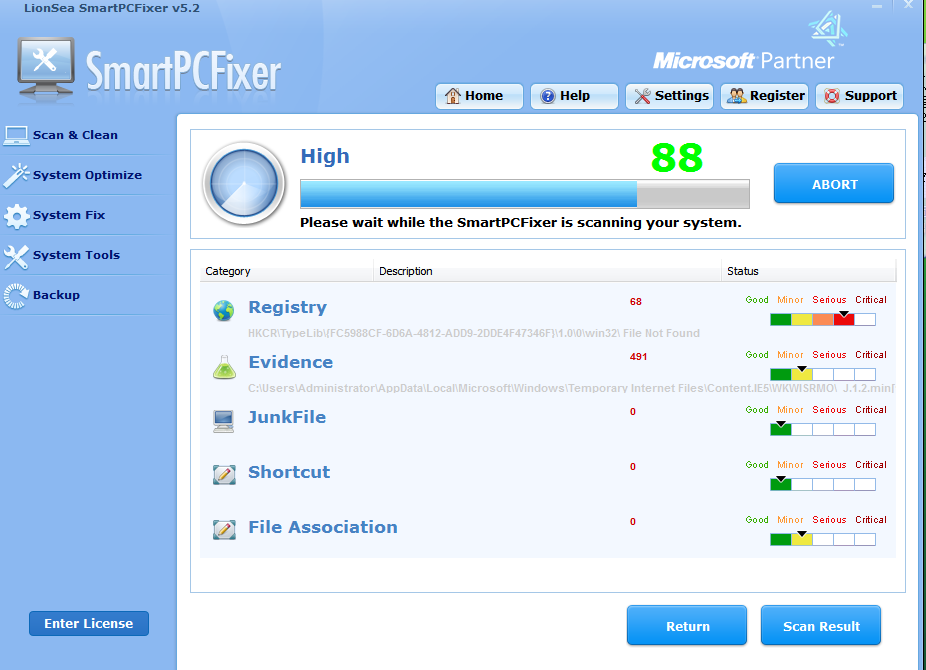This screenshot has width=926, height=670.
Task: Close the SmartPCFixer window
Action: point(908,5)
